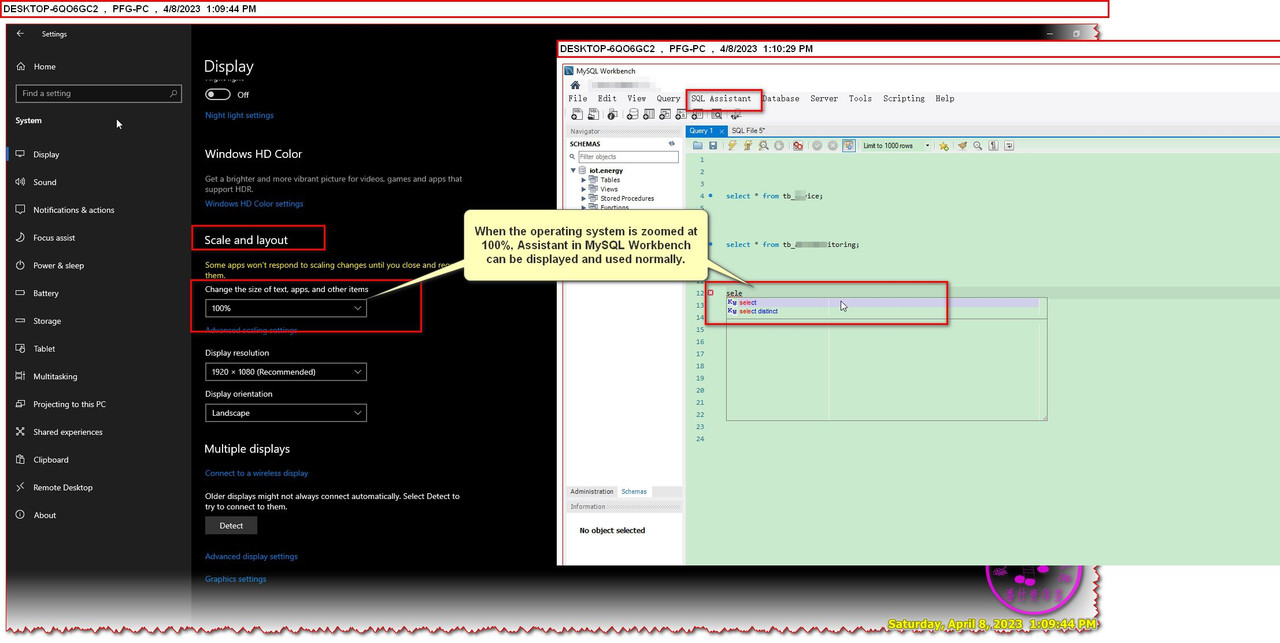Open the Scripting menu
This screenshot has height=643, width=1280.
[904, 99]
